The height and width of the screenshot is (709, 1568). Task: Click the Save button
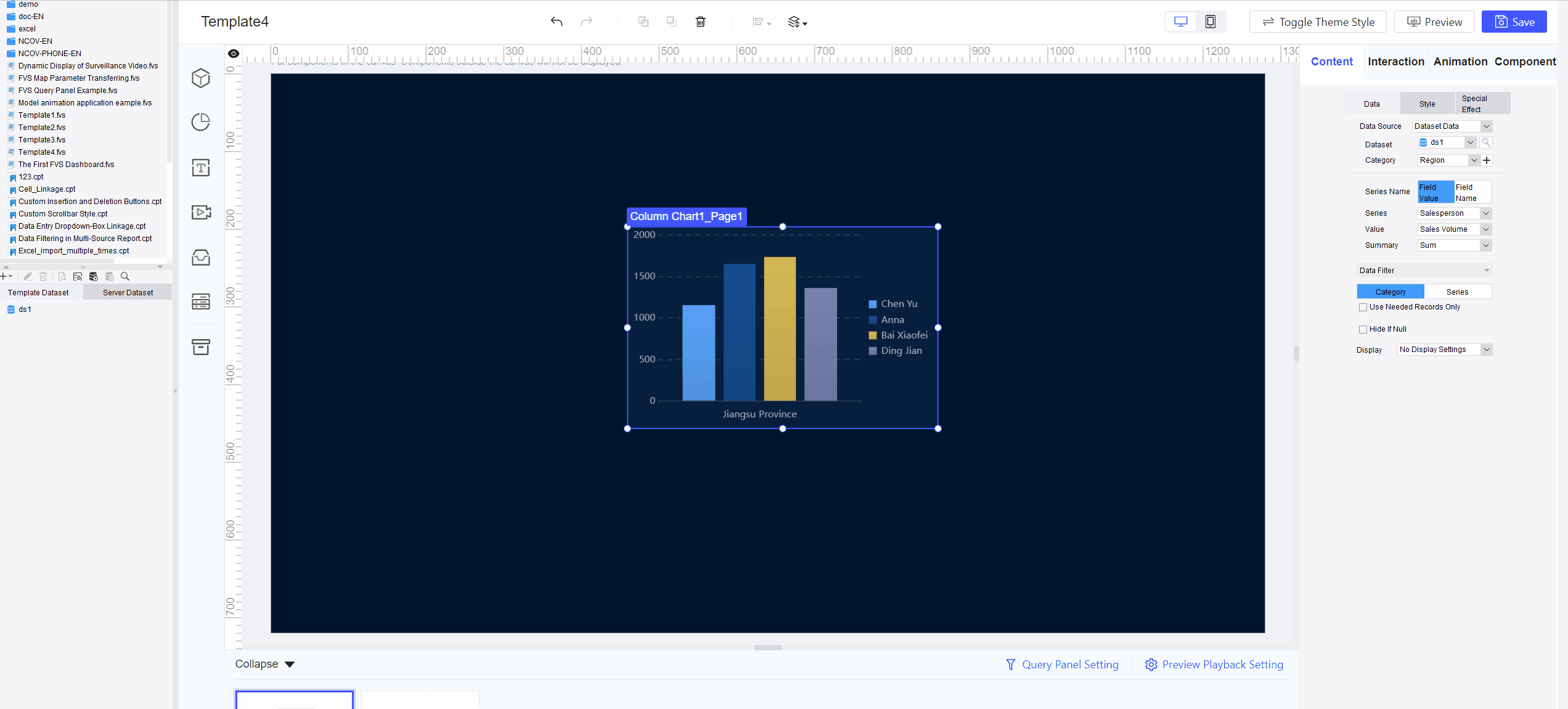1514,22
